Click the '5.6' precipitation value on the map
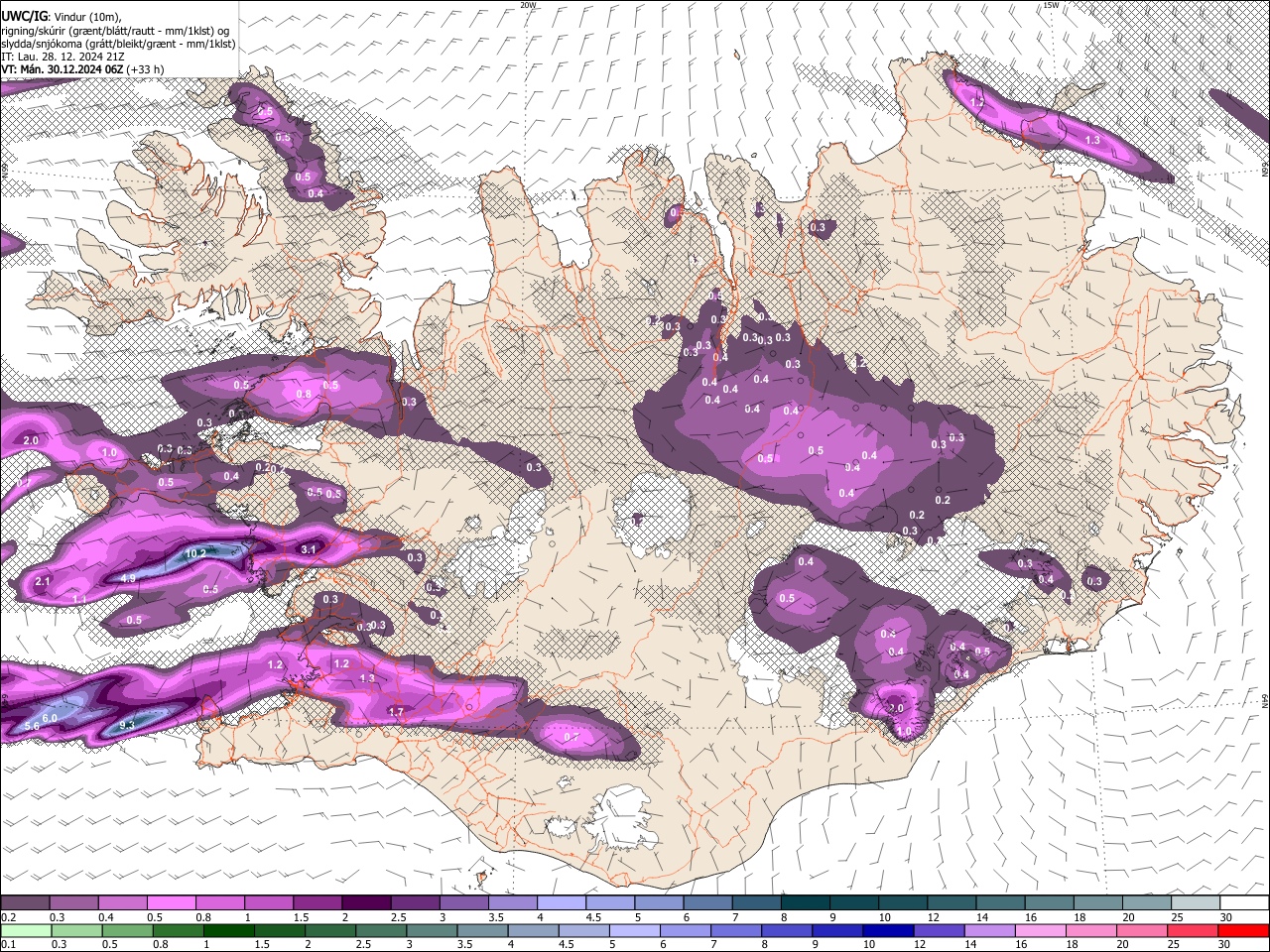Image resolution: width=1270 pixels, height=952 pixels. coord(32,726)
